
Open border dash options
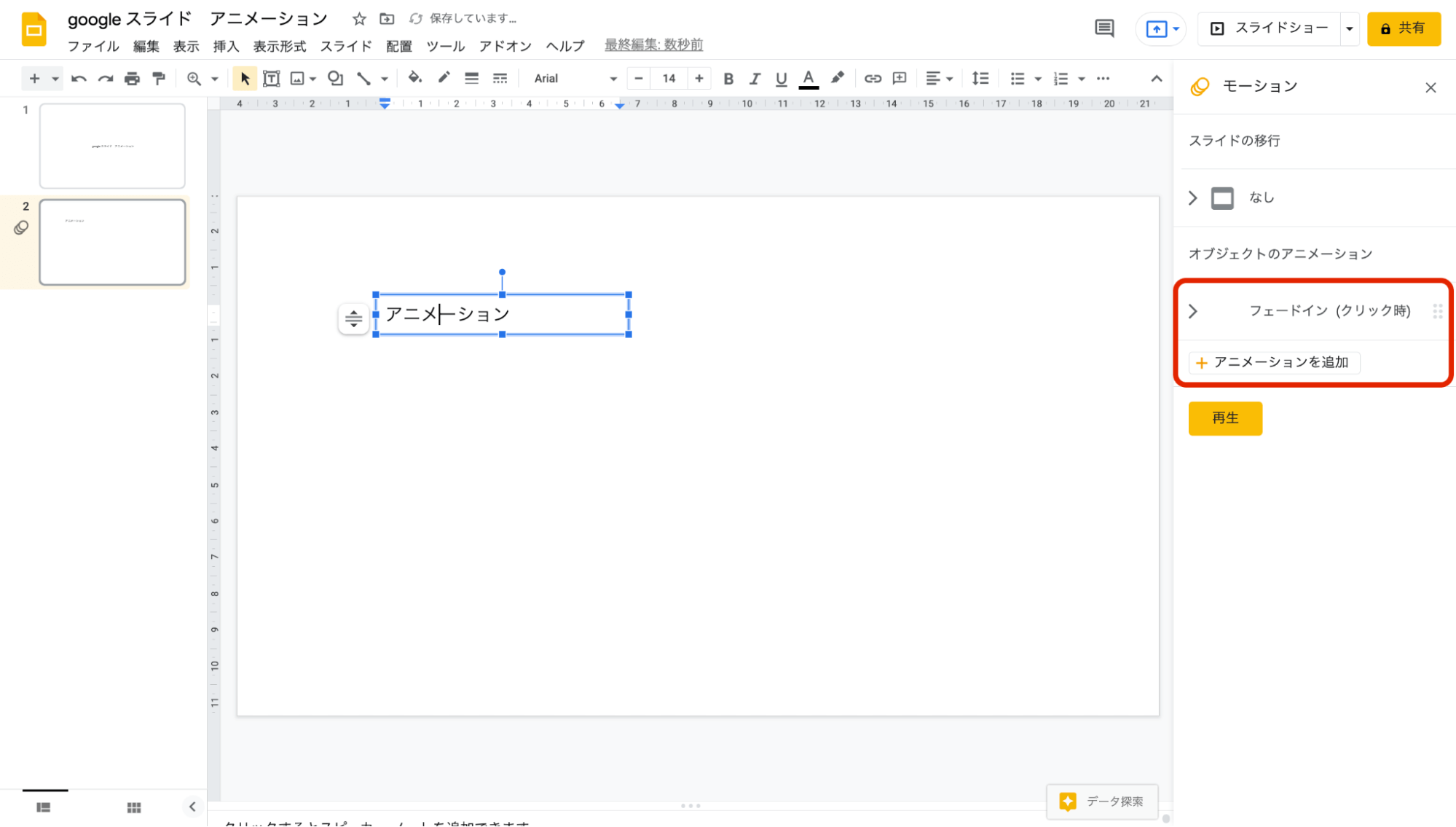click(x=500, y=79)
